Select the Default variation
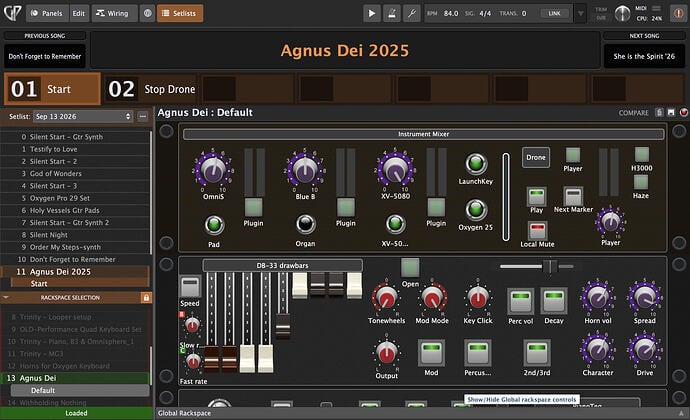The height and width of the screenshot is (420, 690). click(x=80, y=391)
